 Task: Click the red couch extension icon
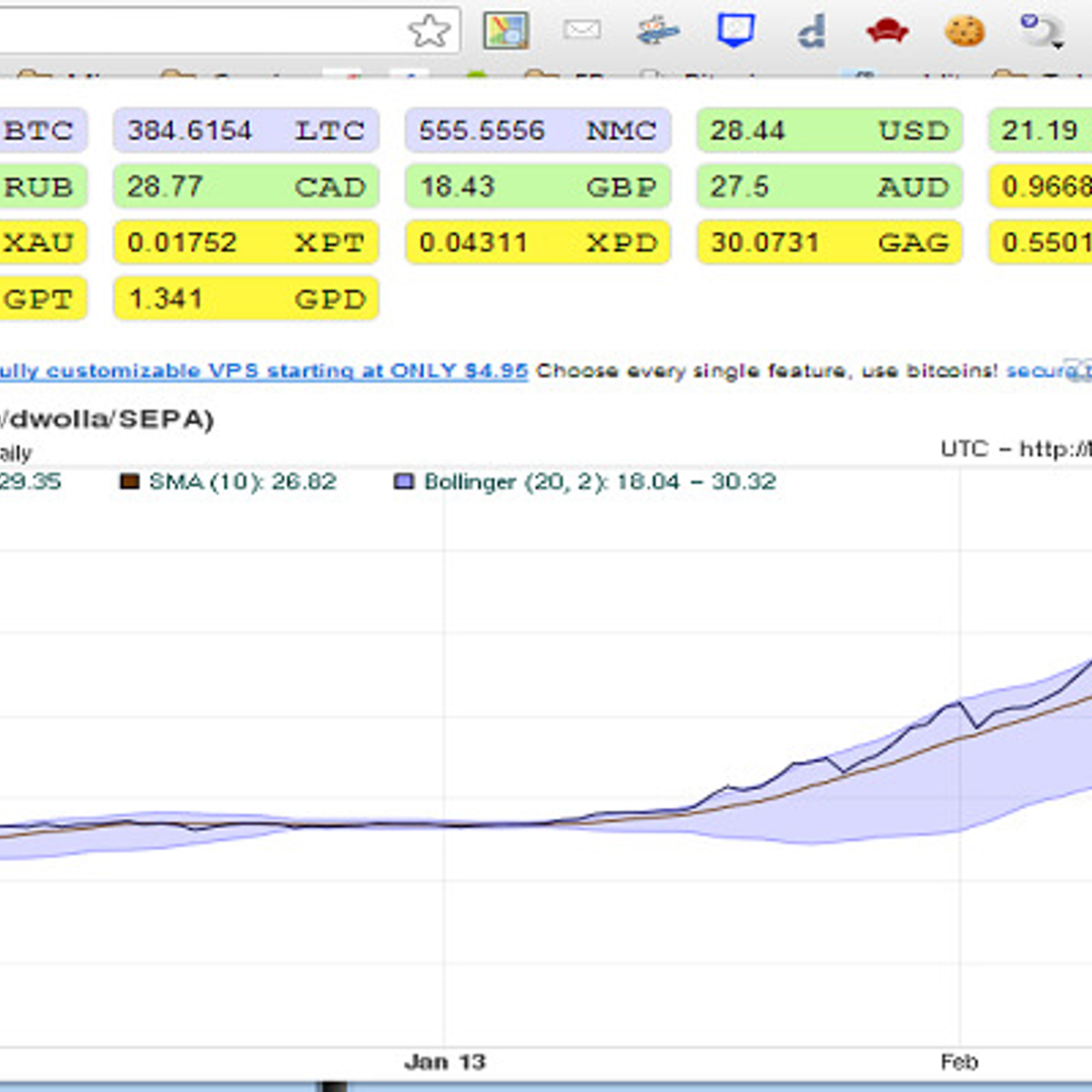[x=887, y=32]
